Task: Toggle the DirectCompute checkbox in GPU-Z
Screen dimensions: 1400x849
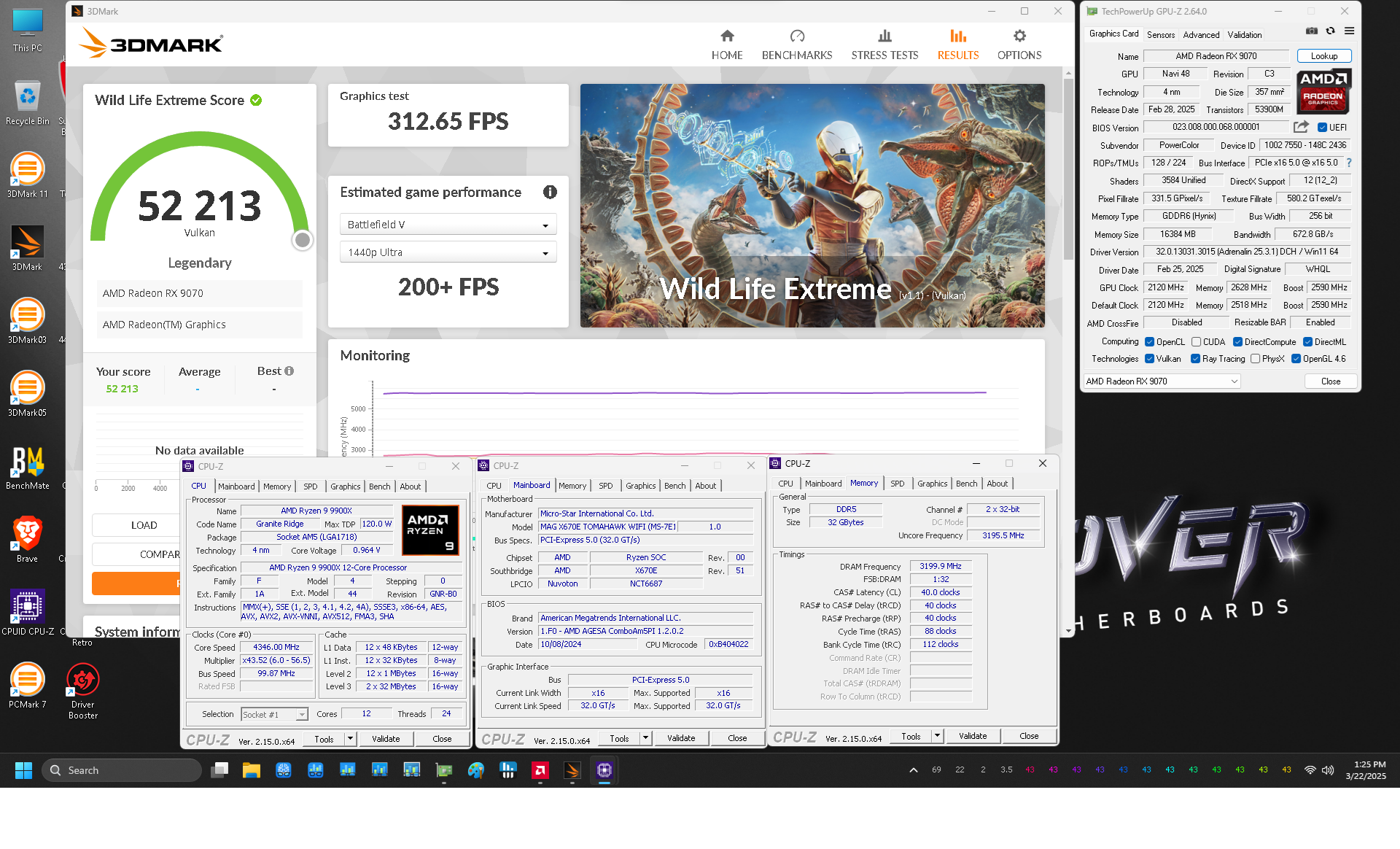Action: (x=1238, y=342)
